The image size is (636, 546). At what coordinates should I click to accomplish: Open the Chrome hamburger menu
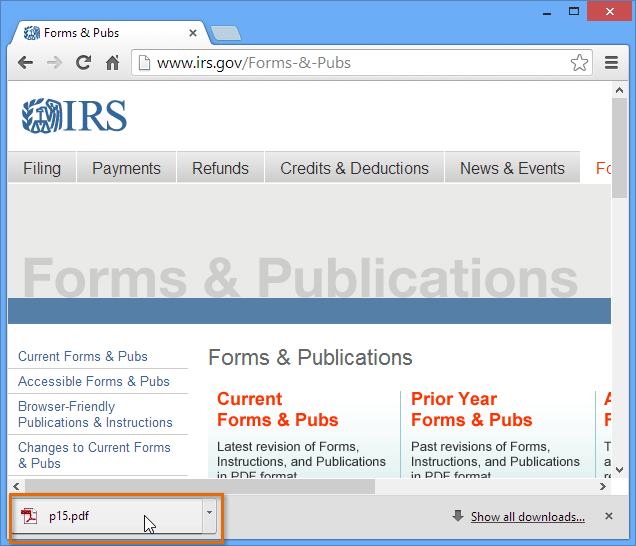pos(611,62)
